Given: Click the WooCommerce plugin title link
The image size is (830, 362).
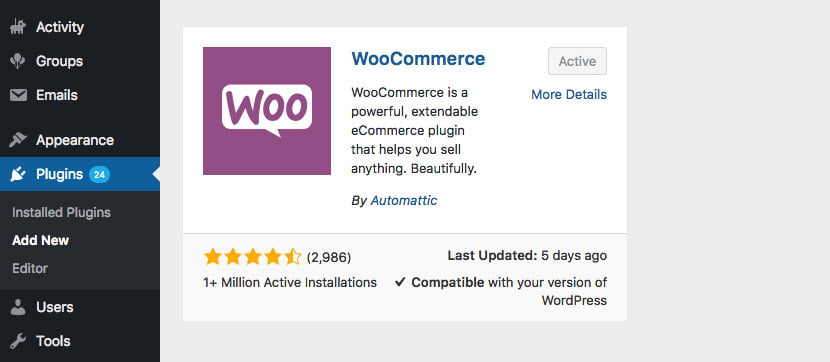Looking at the screenshot, I should pyautogui.click(x=418, y=58).
